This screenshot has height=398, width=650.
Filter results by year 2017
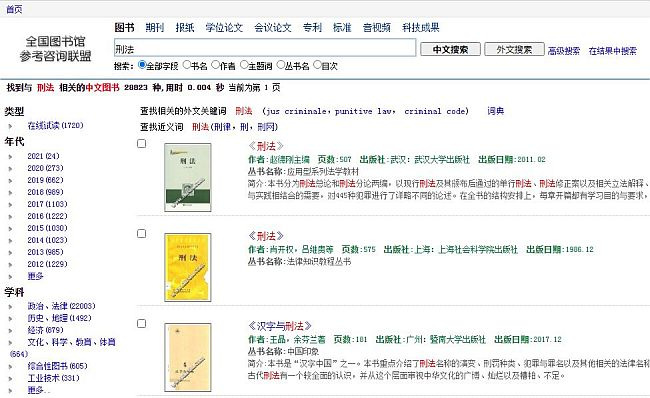coord(47,204)
